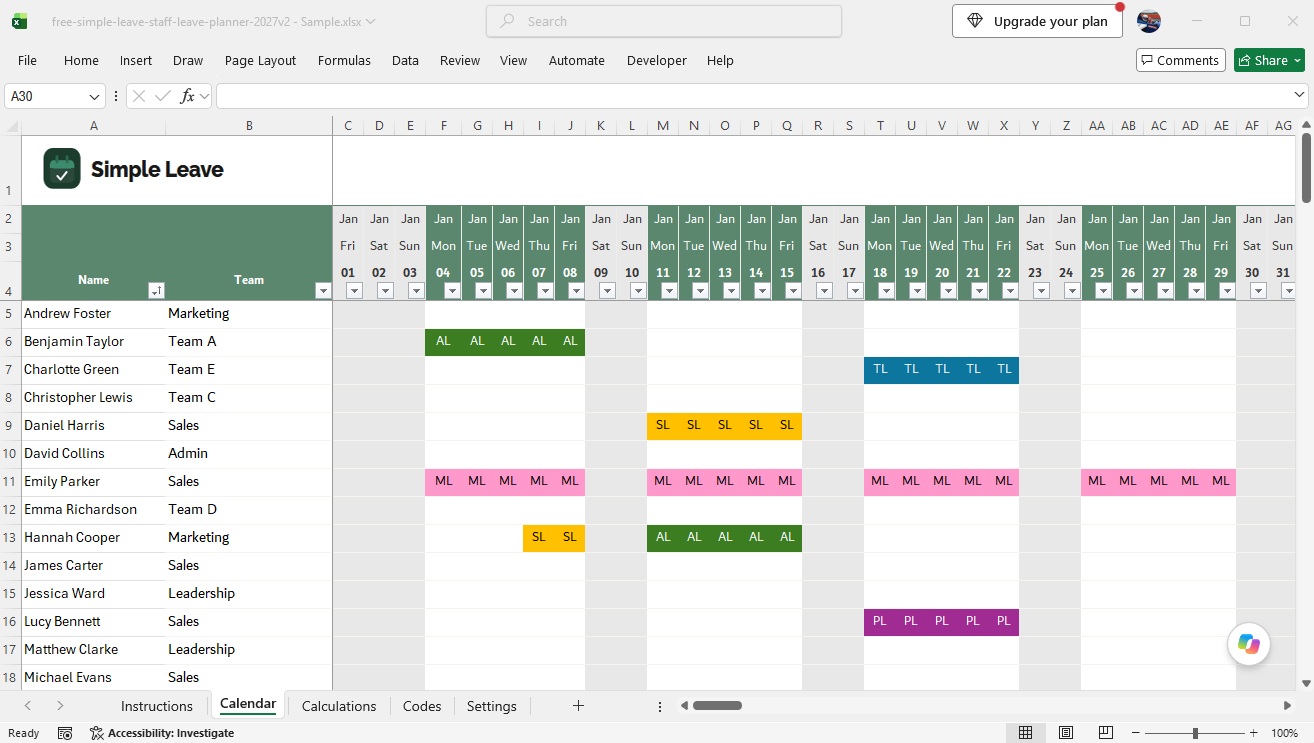Open the Developer ribbon tab
This screenshot has width=1314, height=743.
[656, 60]
